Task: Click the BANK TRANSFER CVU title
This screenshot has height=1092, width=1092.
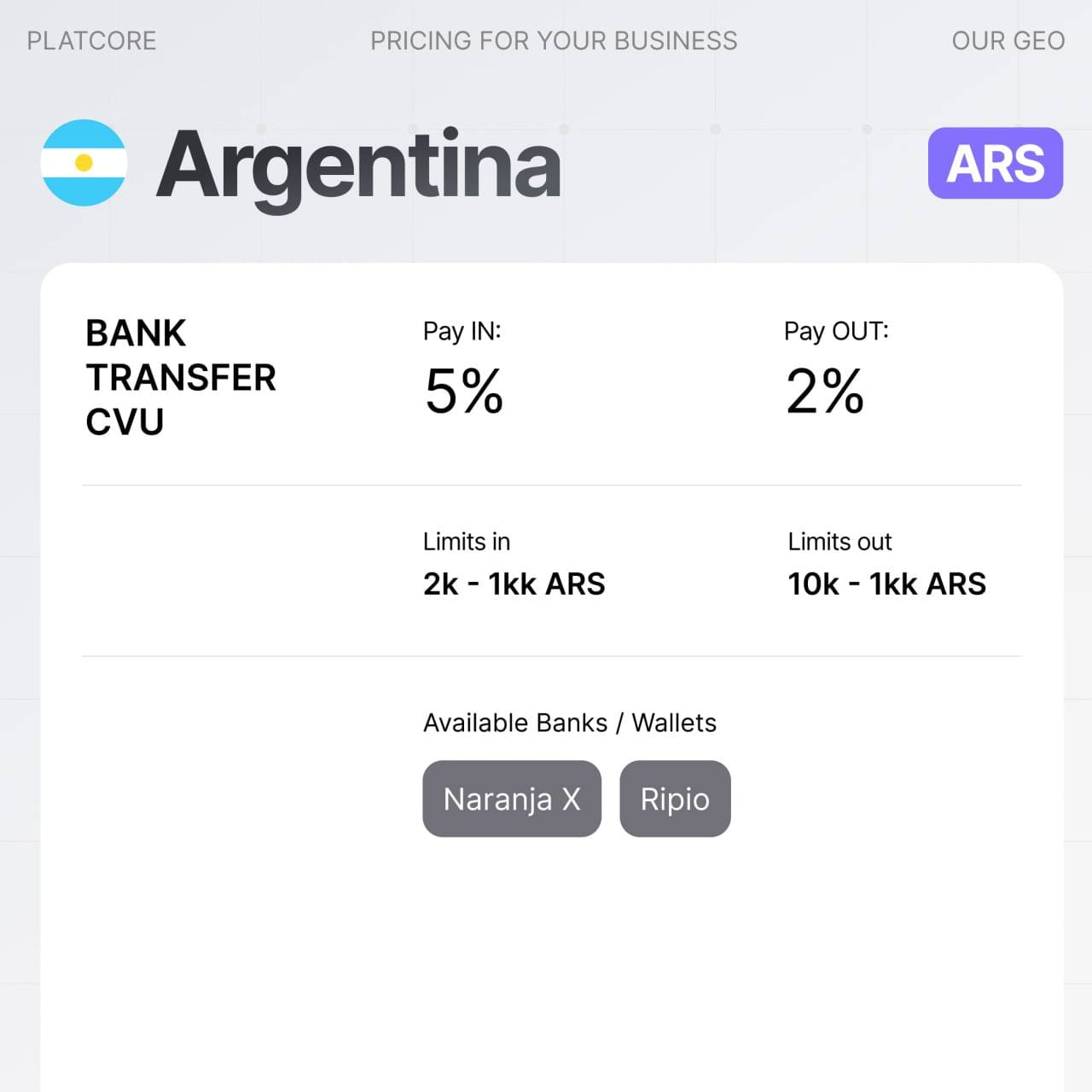Action: 181,377
